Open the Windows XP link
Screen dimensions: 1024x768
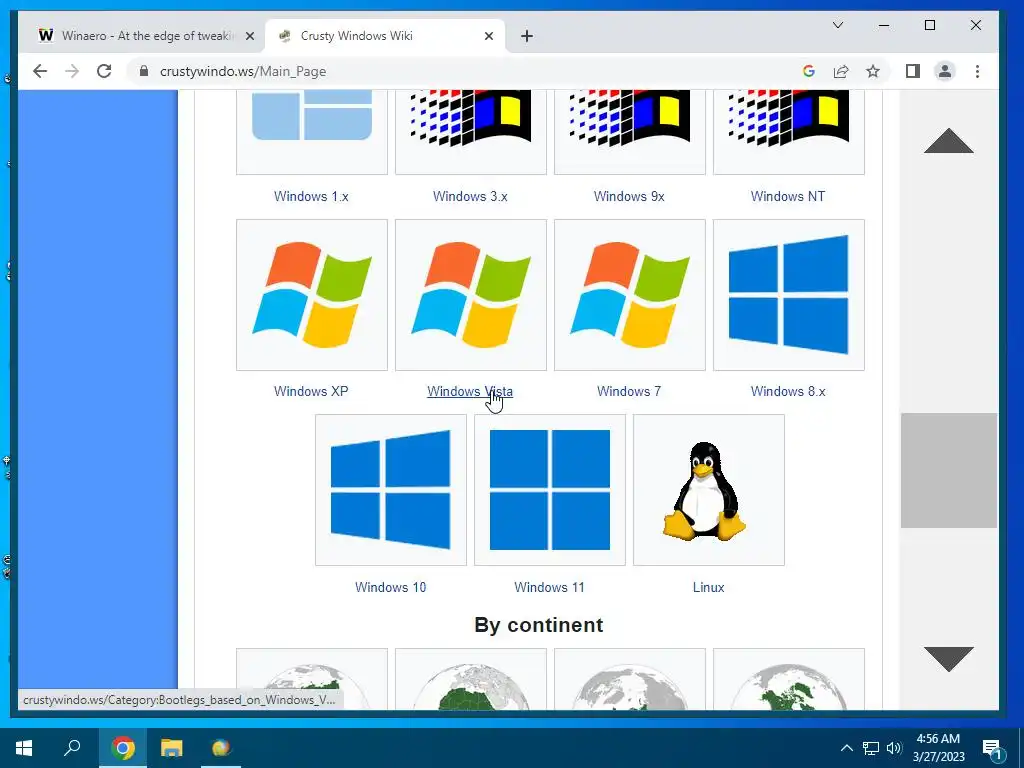click(311, 391)
